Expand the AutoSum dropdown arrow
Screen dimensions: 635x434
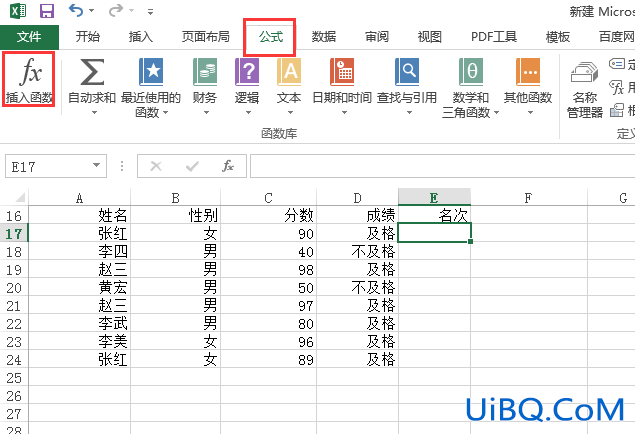[94, 113]
